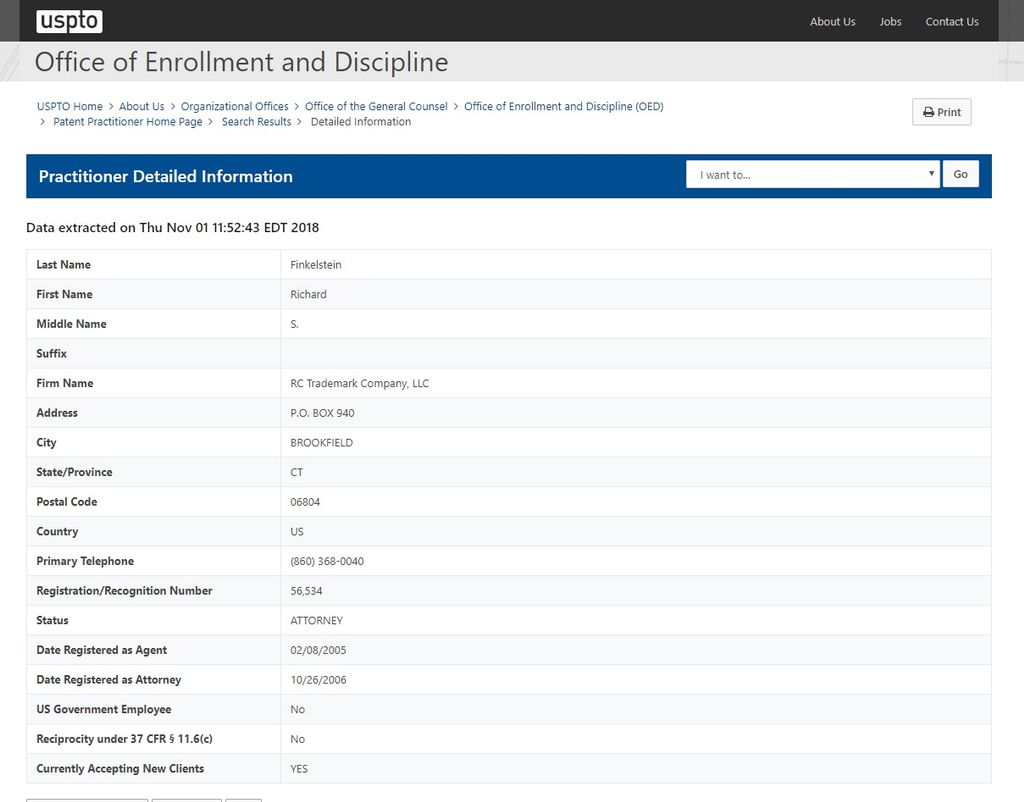This screenshot has width=1024, height=802.
Task: Follow the Office of Enrollment and Discipline (OED) breadcrumb
Action: (x=563, y=107)
